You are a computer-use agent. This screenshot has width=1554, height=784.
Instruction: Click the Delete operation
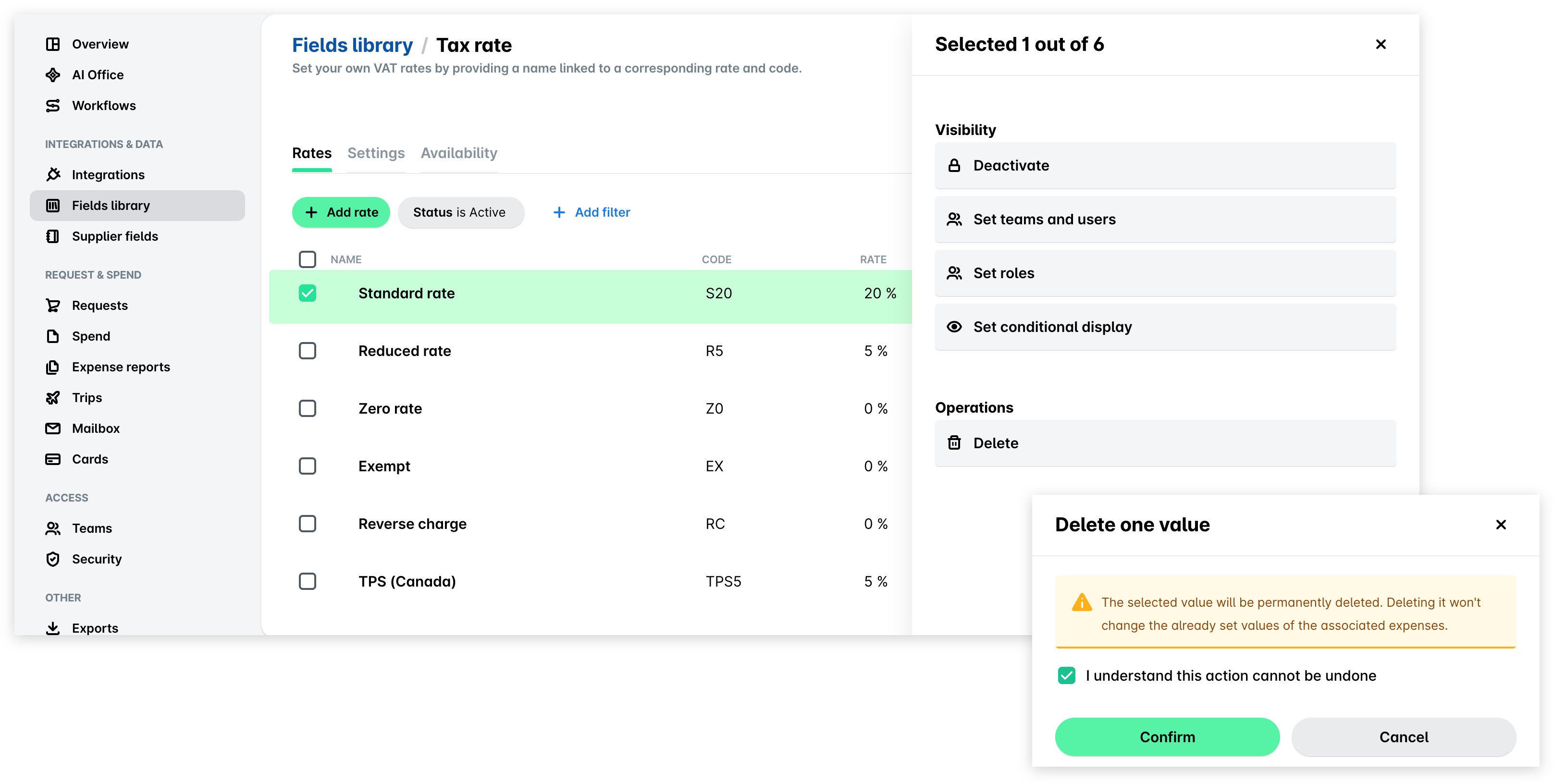tap(1165, 442)
